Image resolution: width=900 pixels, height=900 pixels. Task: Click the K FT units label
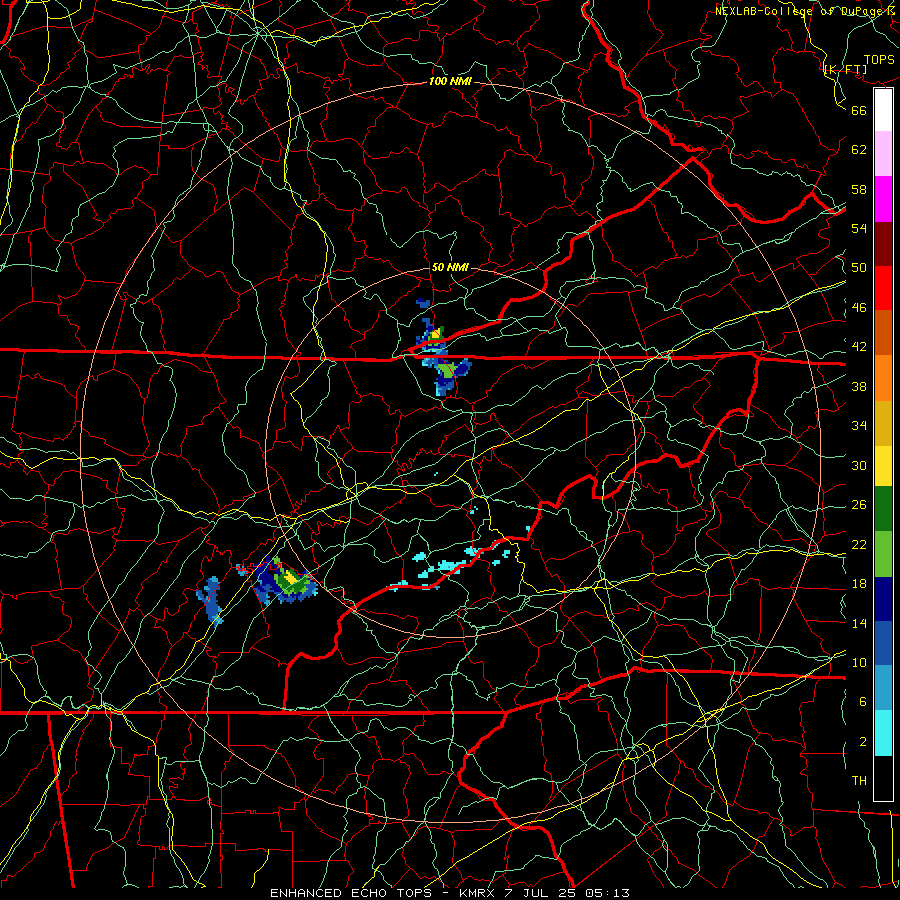pos(845,70)
